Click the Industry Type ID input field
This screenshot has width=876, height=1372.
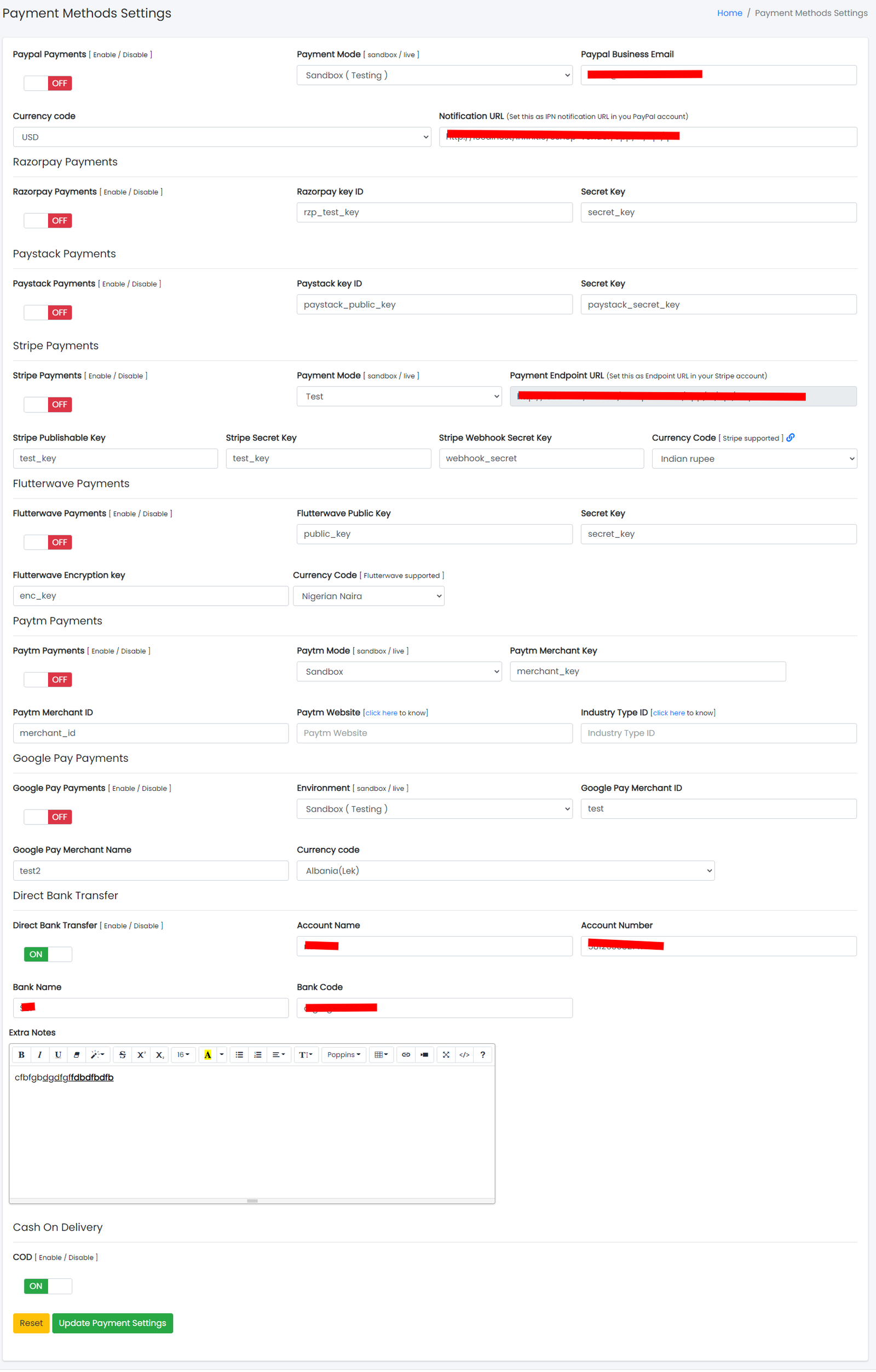point(718,733)
